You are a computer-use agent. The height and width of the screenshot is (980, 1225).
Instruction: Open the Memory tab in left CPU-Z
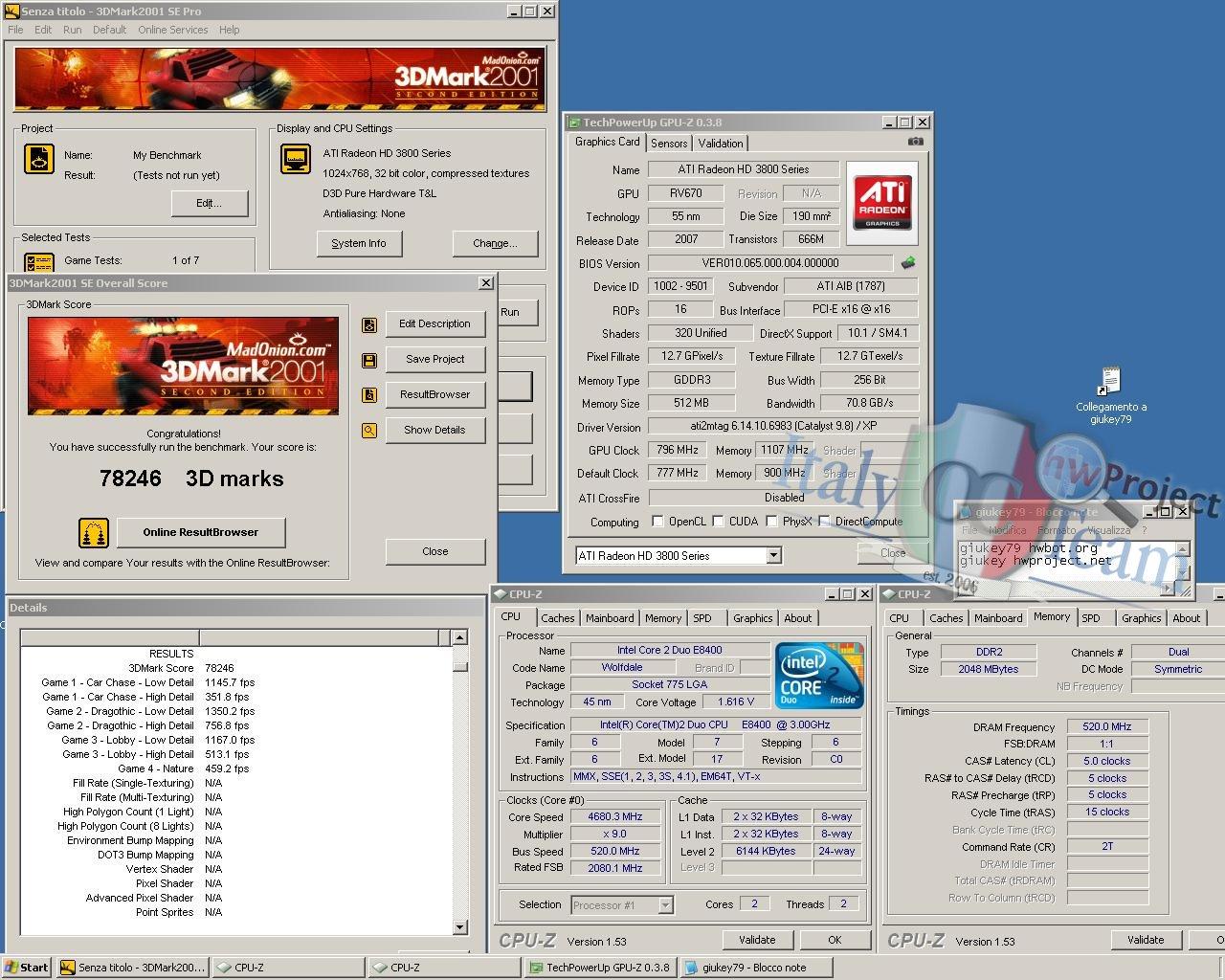663,618
